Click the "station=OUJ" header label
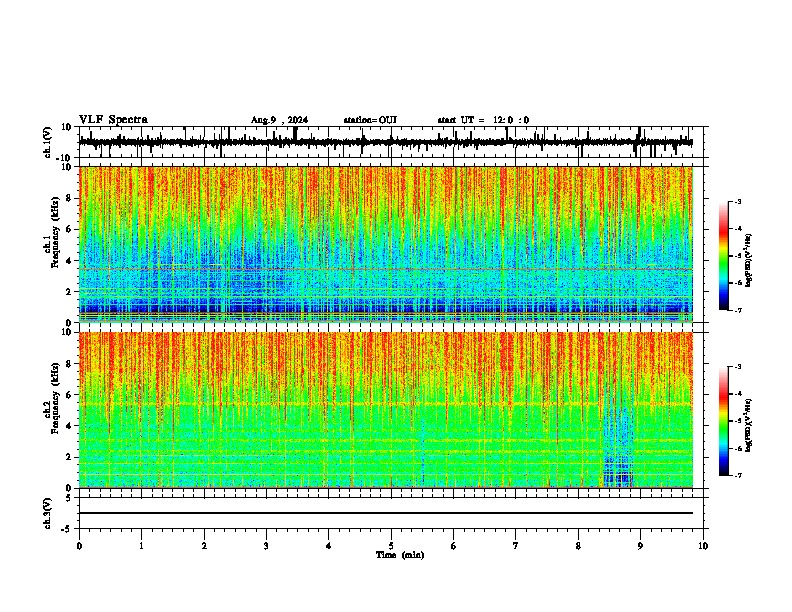This screenshot has width=792, height=612. click(x=370, y=120)
